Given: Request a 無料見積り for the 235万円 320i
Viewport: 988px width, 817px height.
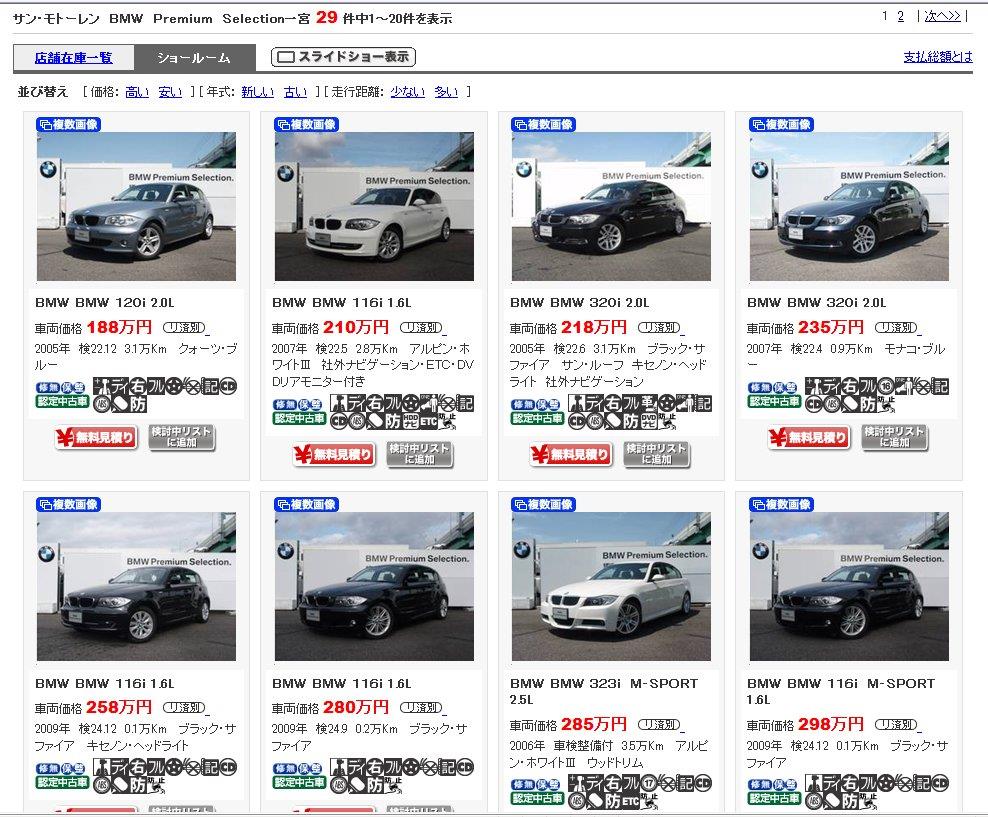Looking at the screenshot, I should (809, 437).
